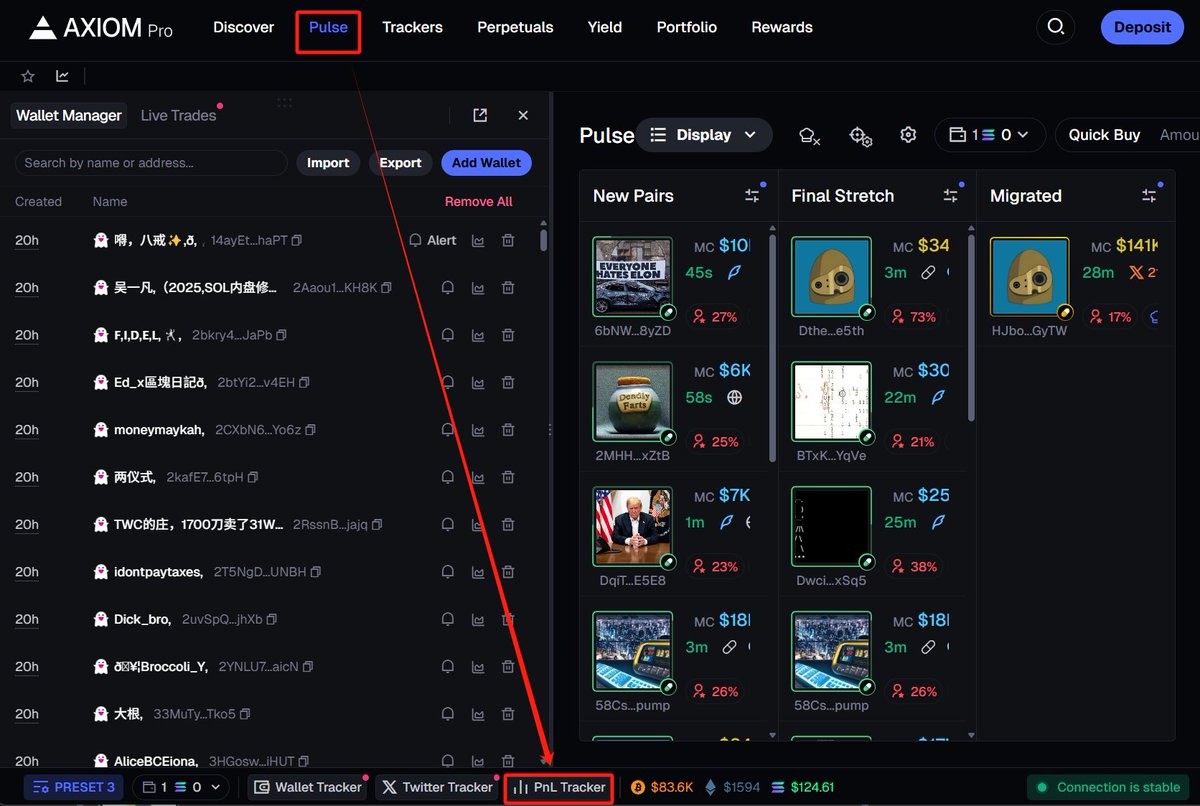Viewport: 1200px width, 806px height.
Task: Click the Add Wallet button
Action: [486, 163]
